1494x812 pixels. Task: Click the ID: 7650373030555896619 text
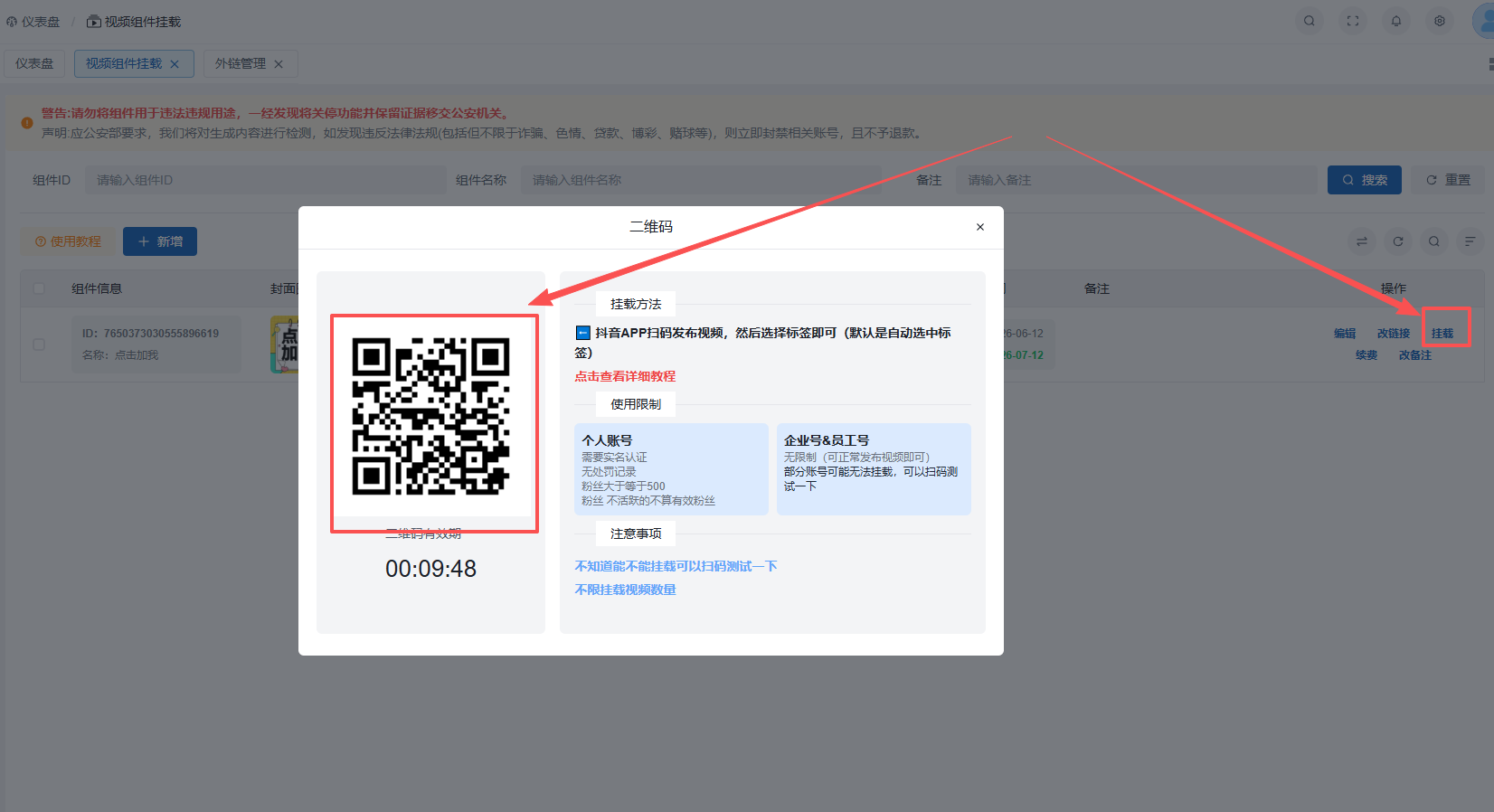click(150, 334)
